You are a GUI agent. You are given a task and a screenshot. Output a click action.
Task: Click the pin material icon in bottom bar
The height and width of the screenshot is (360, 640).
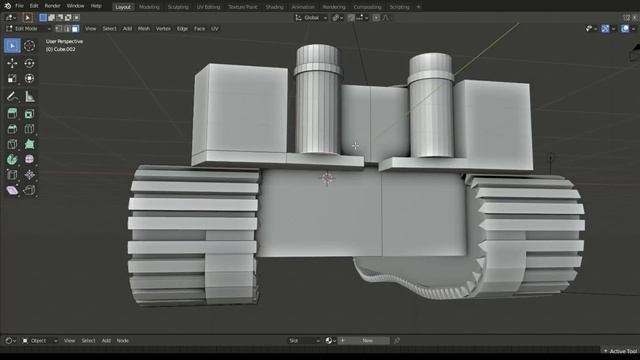pyautogui.click(x=397, y=340)
